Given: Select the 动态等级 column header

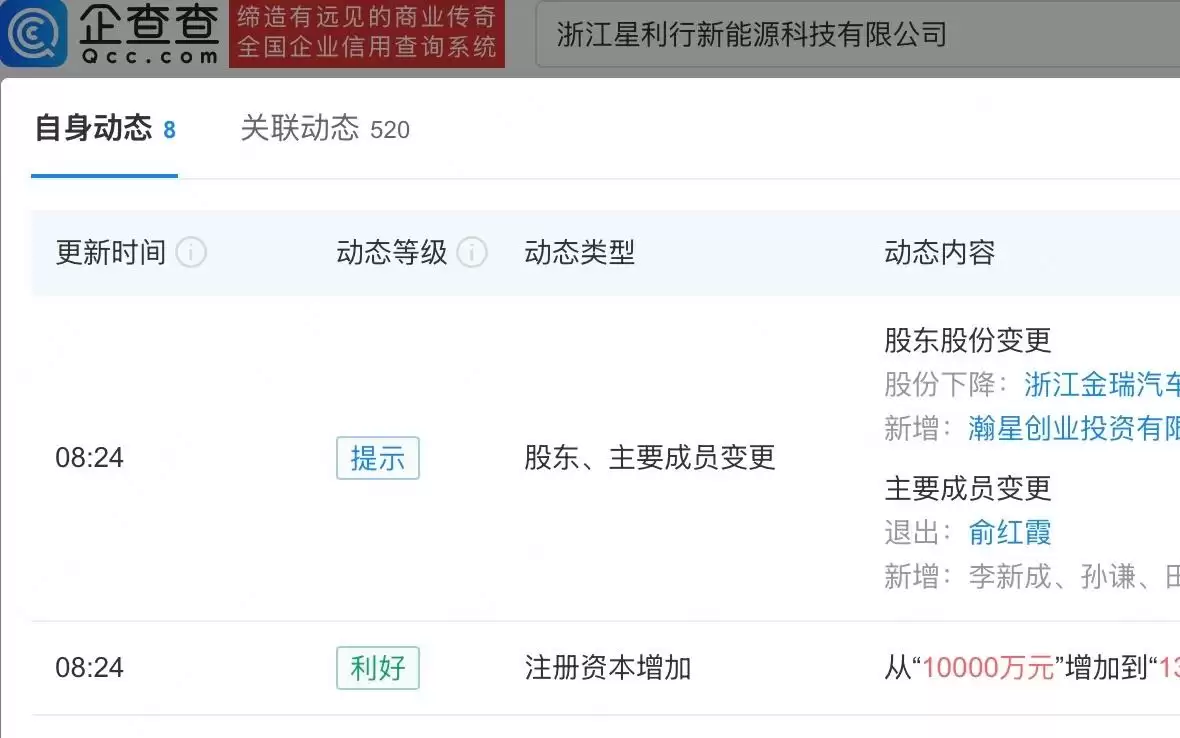Looking at the screenshot, I should point(391,252).
